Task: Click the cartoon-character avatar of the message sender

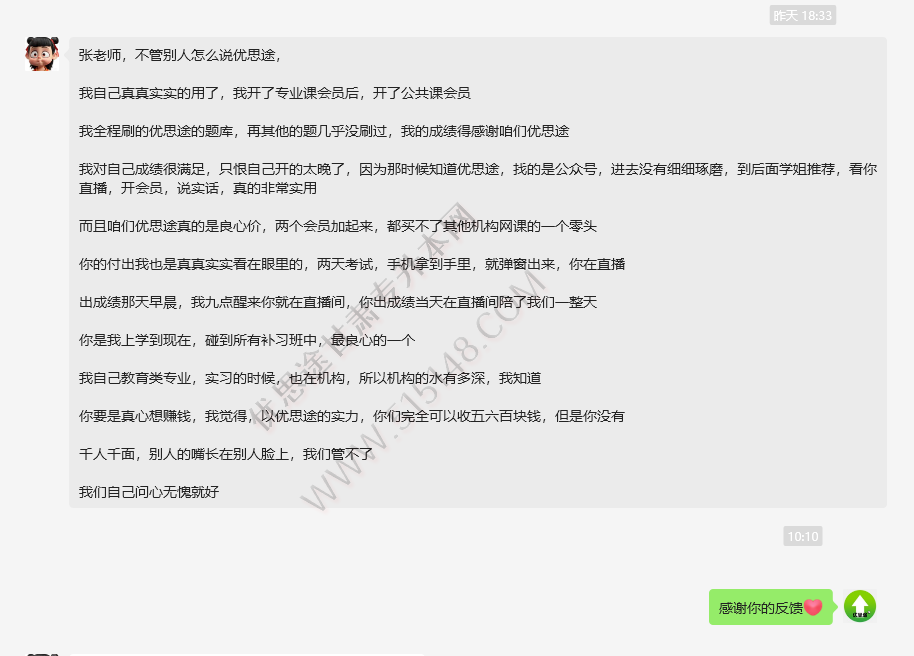Action: point(42,54)
